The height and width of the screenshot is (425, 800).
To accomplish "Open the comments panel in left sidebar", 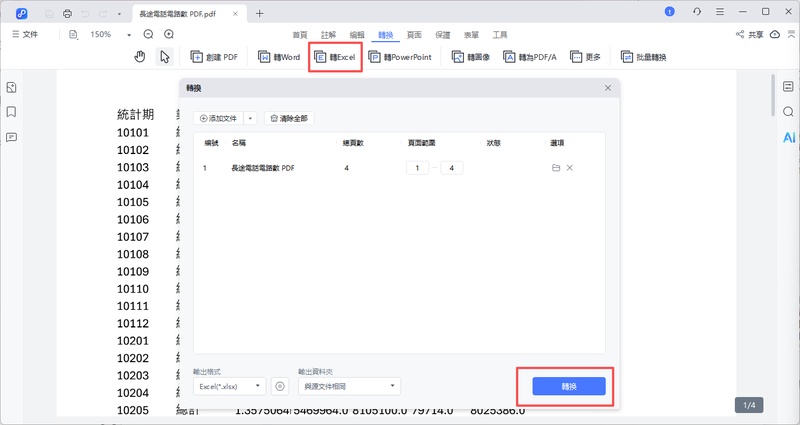I will (x=11, y=137).
